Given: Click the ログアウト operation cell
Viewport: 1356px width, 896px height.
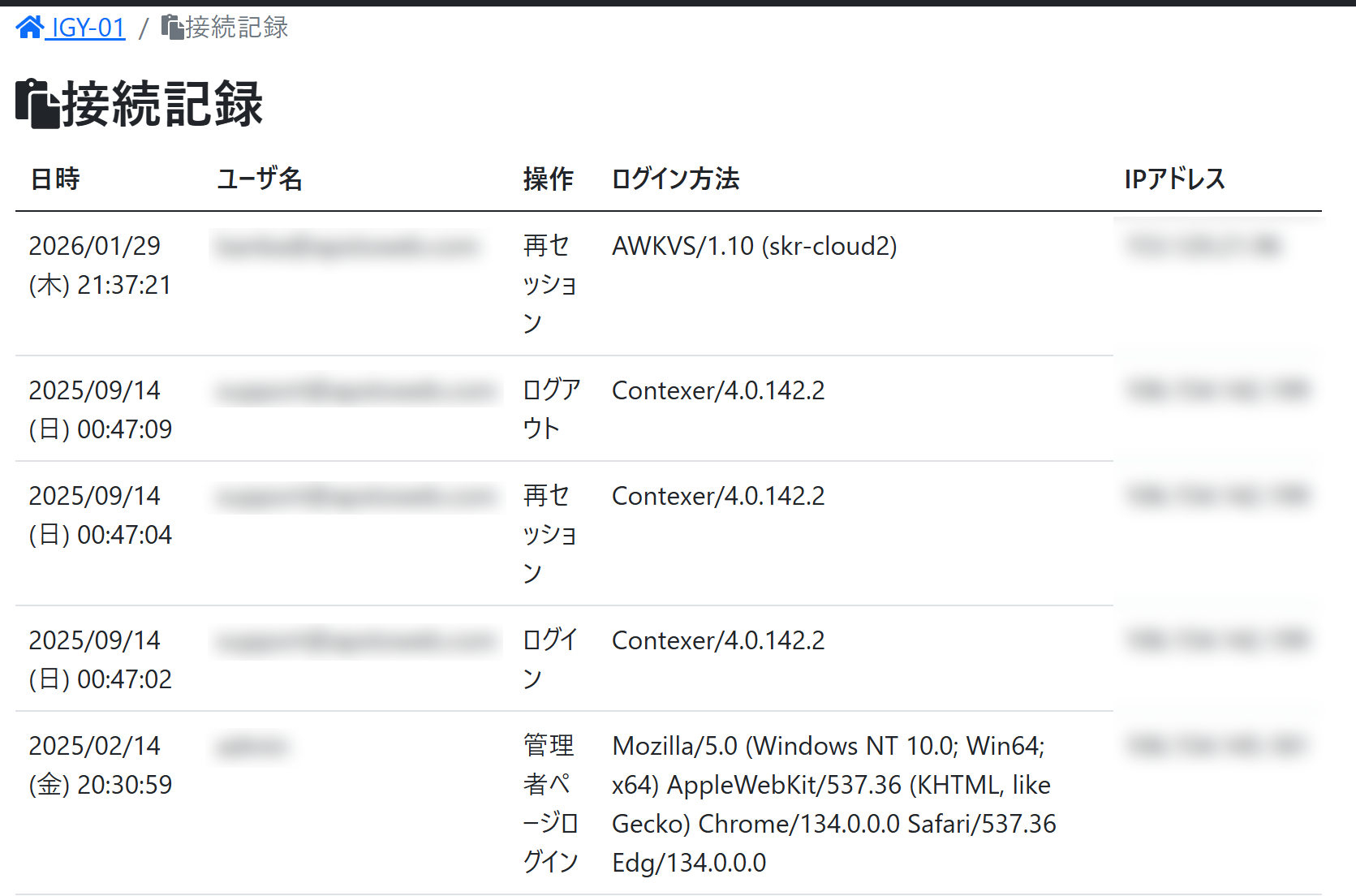Looking at the screenshot, I should (x=551, y=409).
